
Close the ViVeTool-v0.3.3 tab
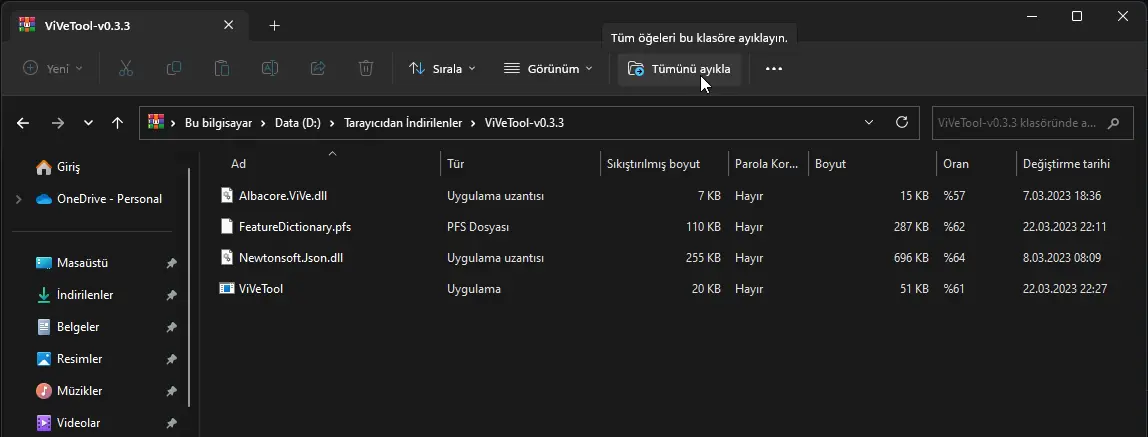[228, 25]
